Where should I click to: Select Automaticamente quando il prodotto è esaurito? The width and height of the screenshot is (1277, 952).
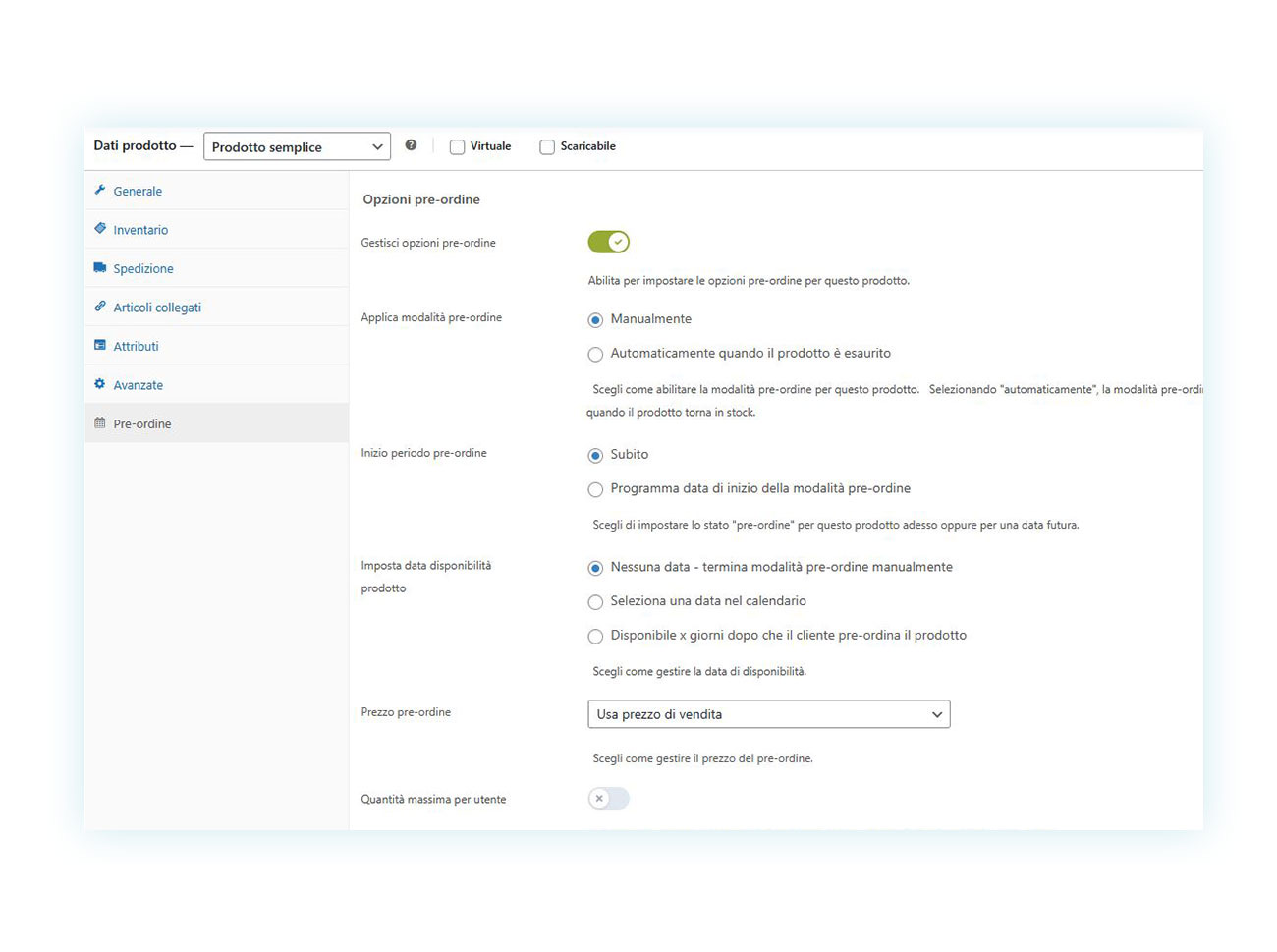[595, 354]
